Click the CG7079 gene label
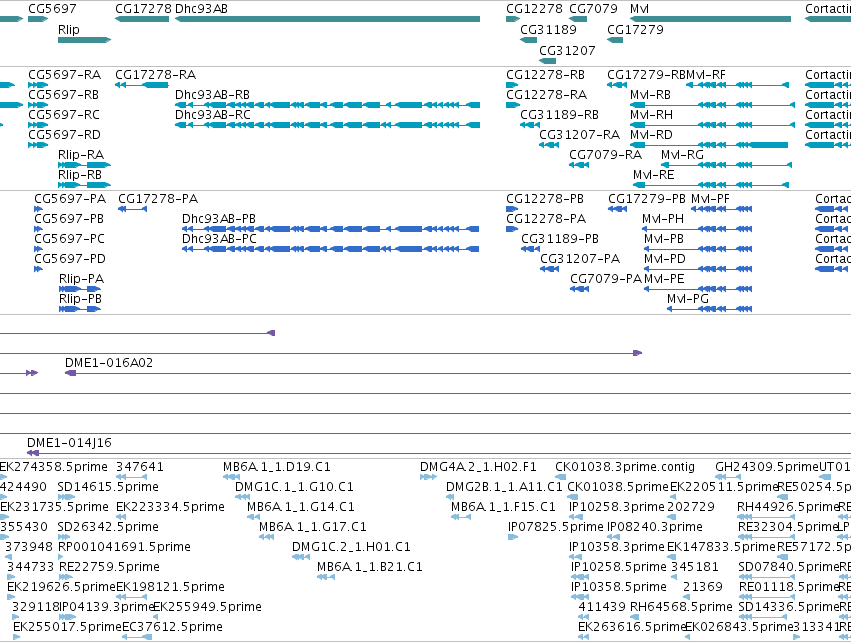The height and width of the screenshot is (642, 851). click(x=593, y=9)
